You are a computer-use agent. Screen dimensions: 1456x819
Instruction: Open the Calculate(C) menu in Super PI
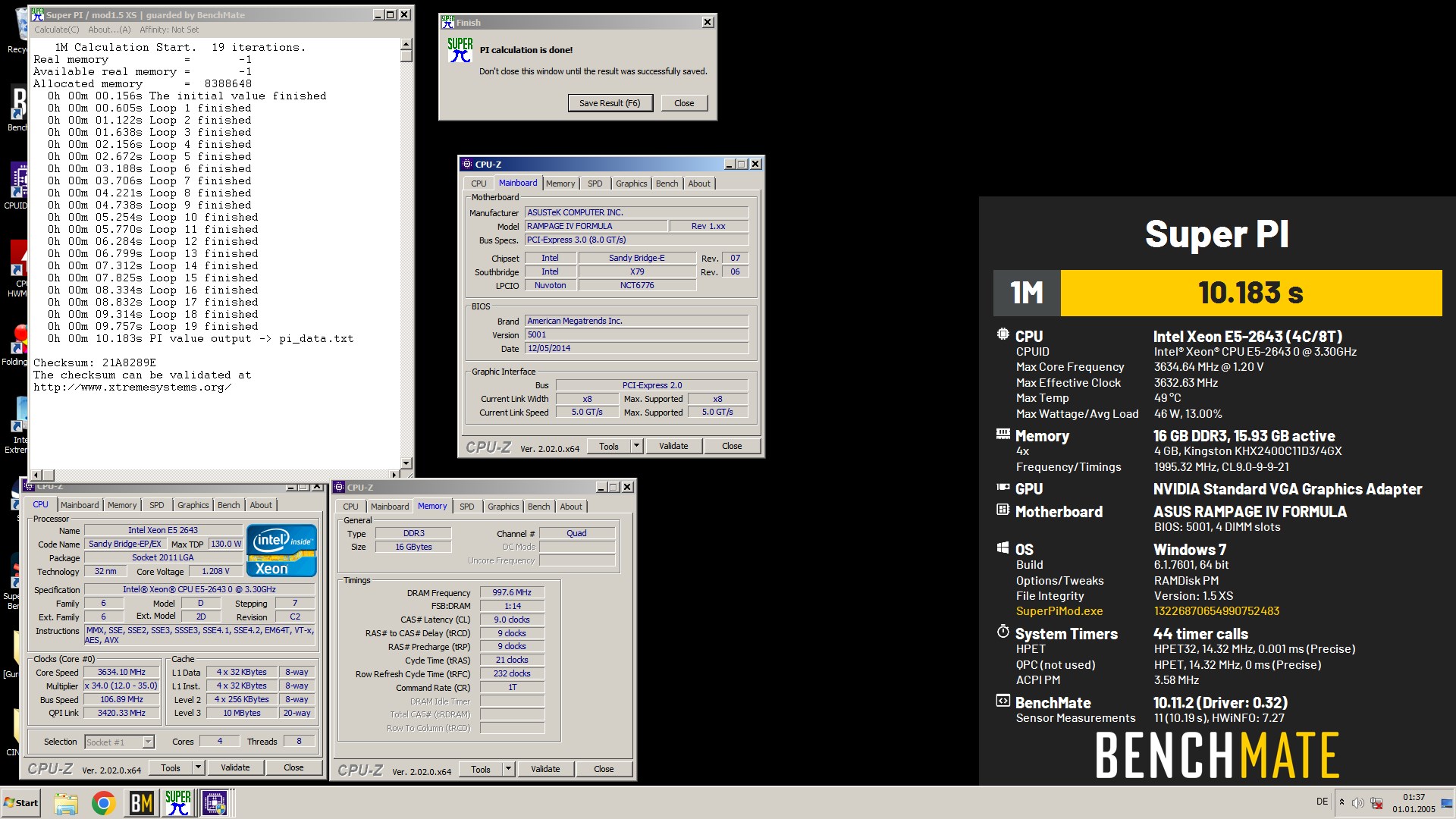[x=57, y=30]
